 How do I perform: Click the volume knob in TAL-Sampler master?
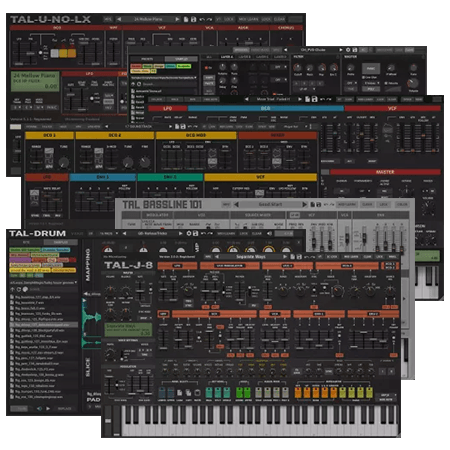click(x=412, y=82)
